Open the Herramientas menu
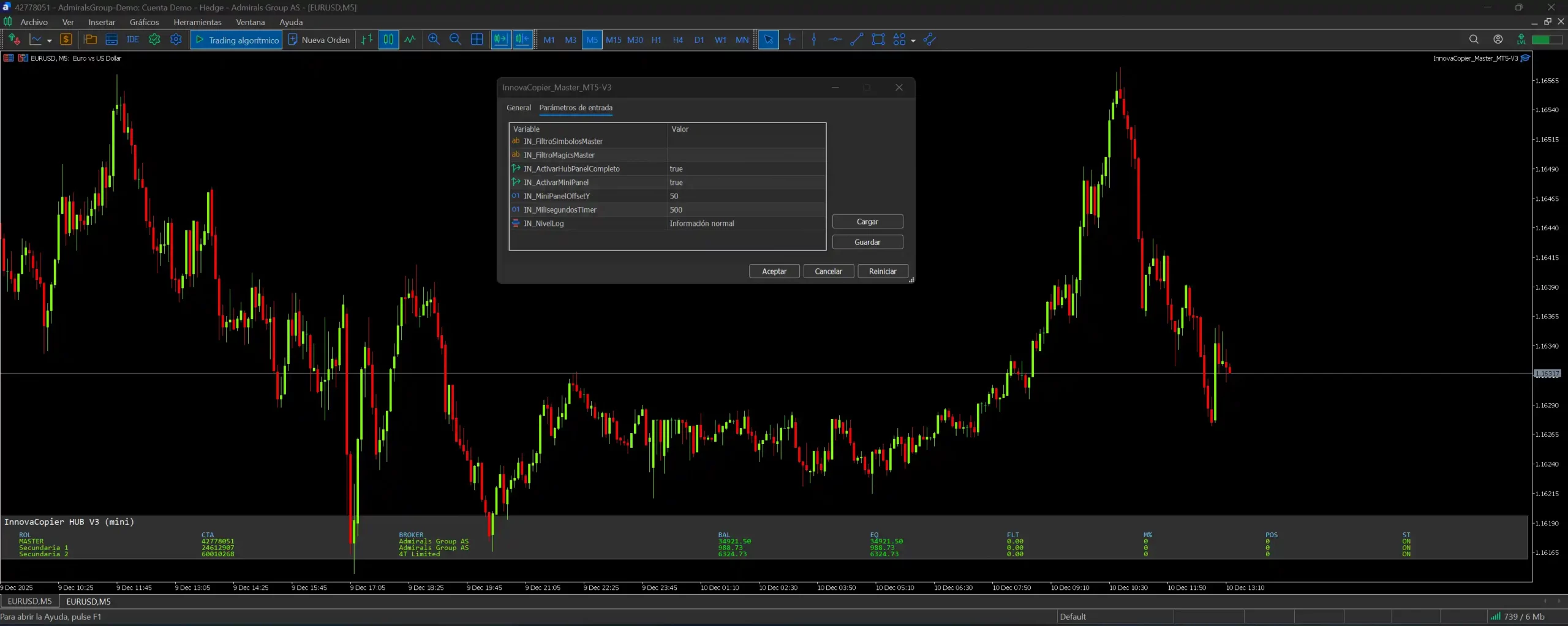The width and height of the screenshot is (1568, 626). point(197,22)
